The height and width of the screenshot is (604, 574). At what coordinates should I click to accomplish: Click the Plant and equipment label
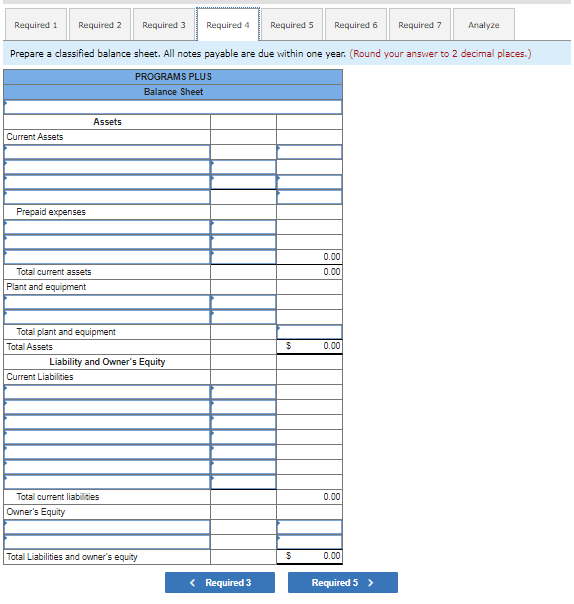(x=46, y=287)
